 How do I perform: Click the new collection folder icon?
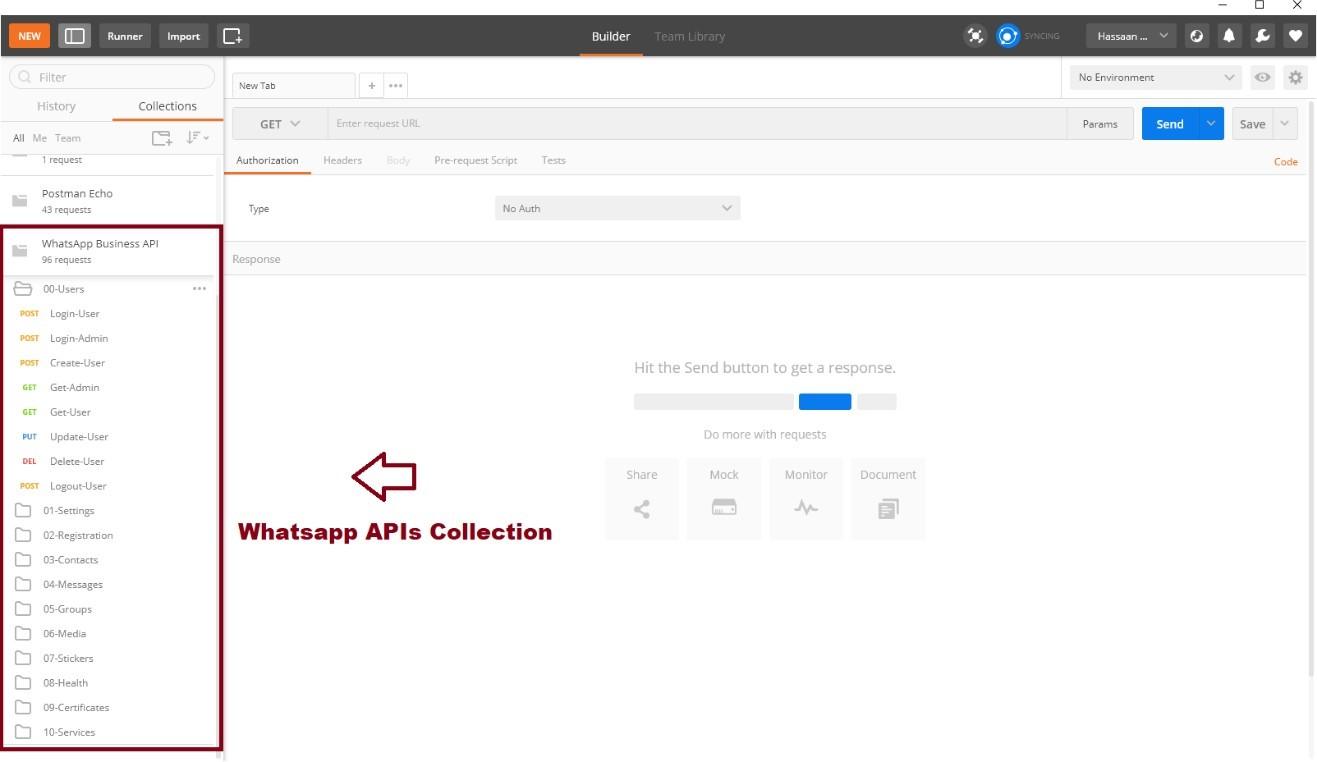click(161, 138)
